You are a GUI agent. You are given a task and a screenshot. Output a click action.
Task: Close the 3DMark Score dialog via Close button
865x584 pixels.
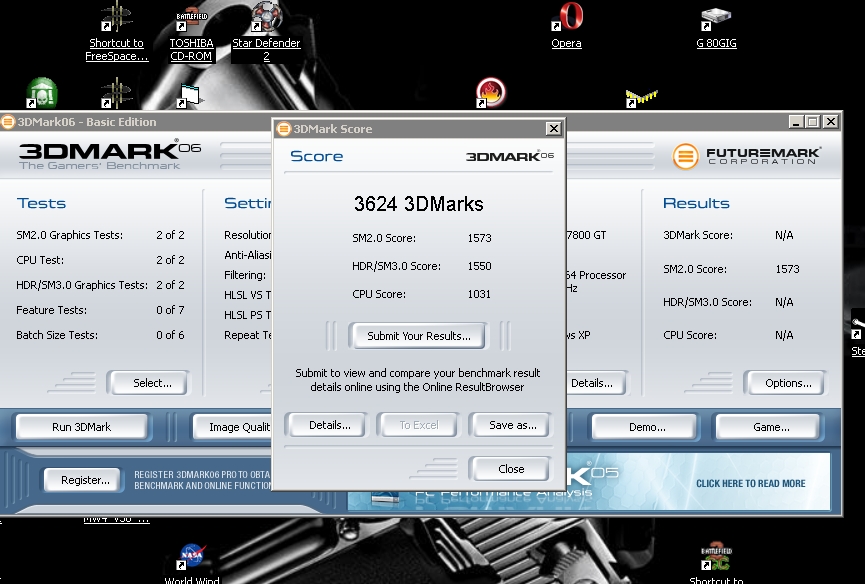click(x=511, y=469)
